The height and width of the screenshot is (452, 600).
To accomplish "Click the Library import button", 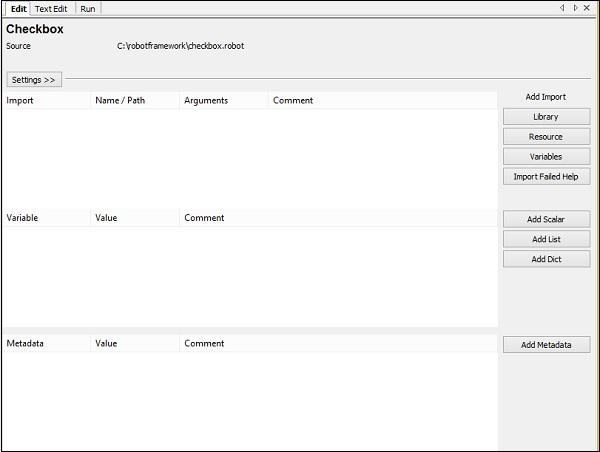I will [546, 117].
